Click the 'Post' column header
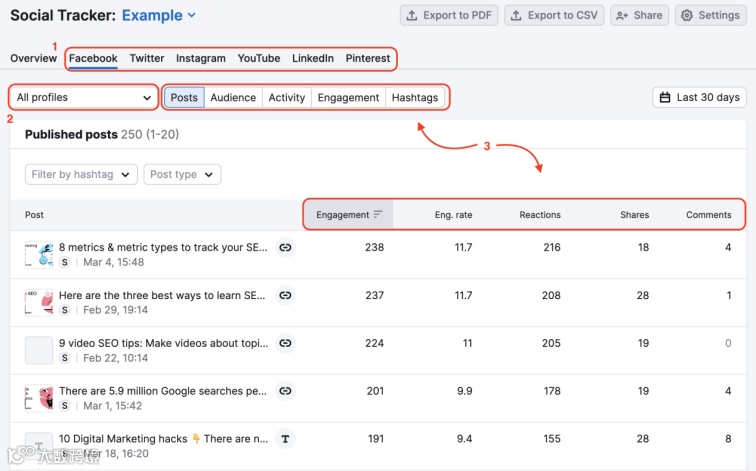Viewport: 756px width, 471px height. tap(34, 215)
